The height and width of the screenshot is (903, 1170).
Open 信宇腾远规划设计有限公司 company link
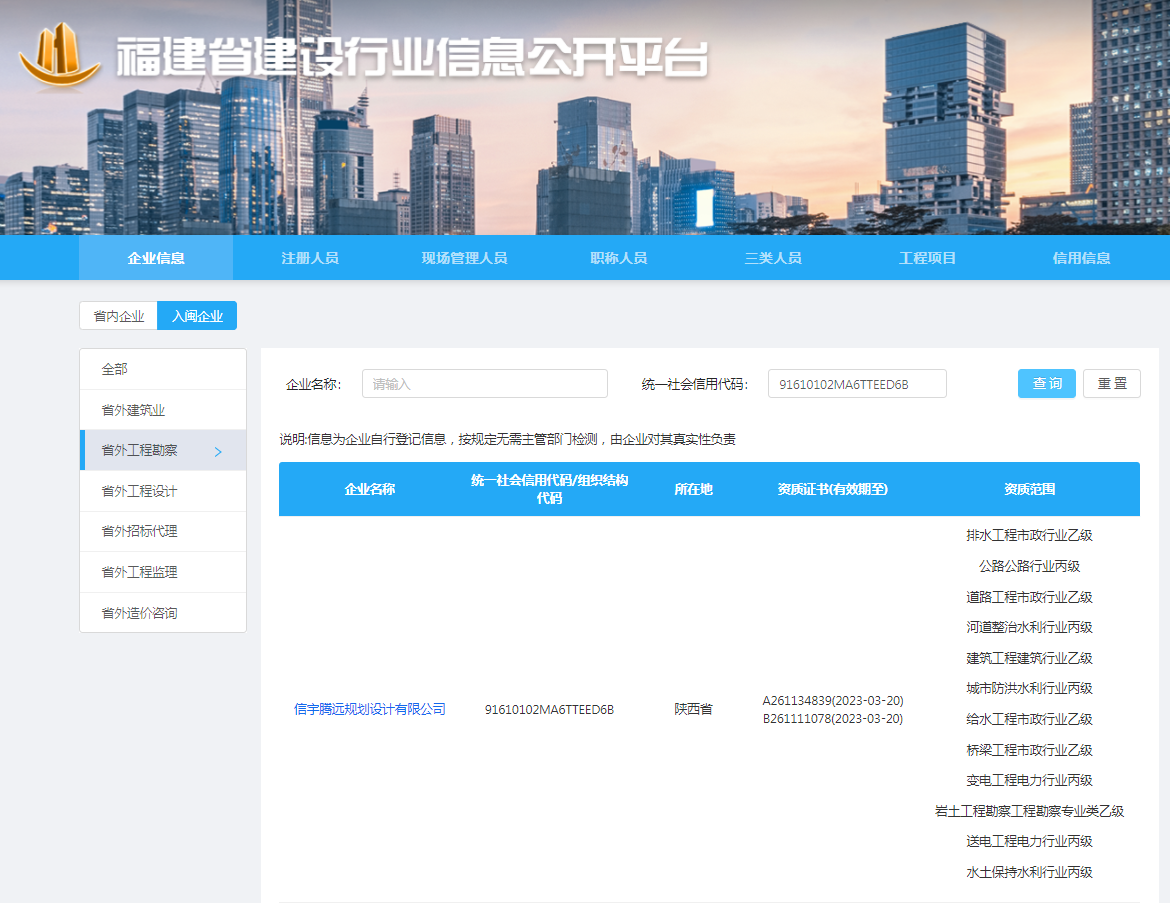coord(372,710)
